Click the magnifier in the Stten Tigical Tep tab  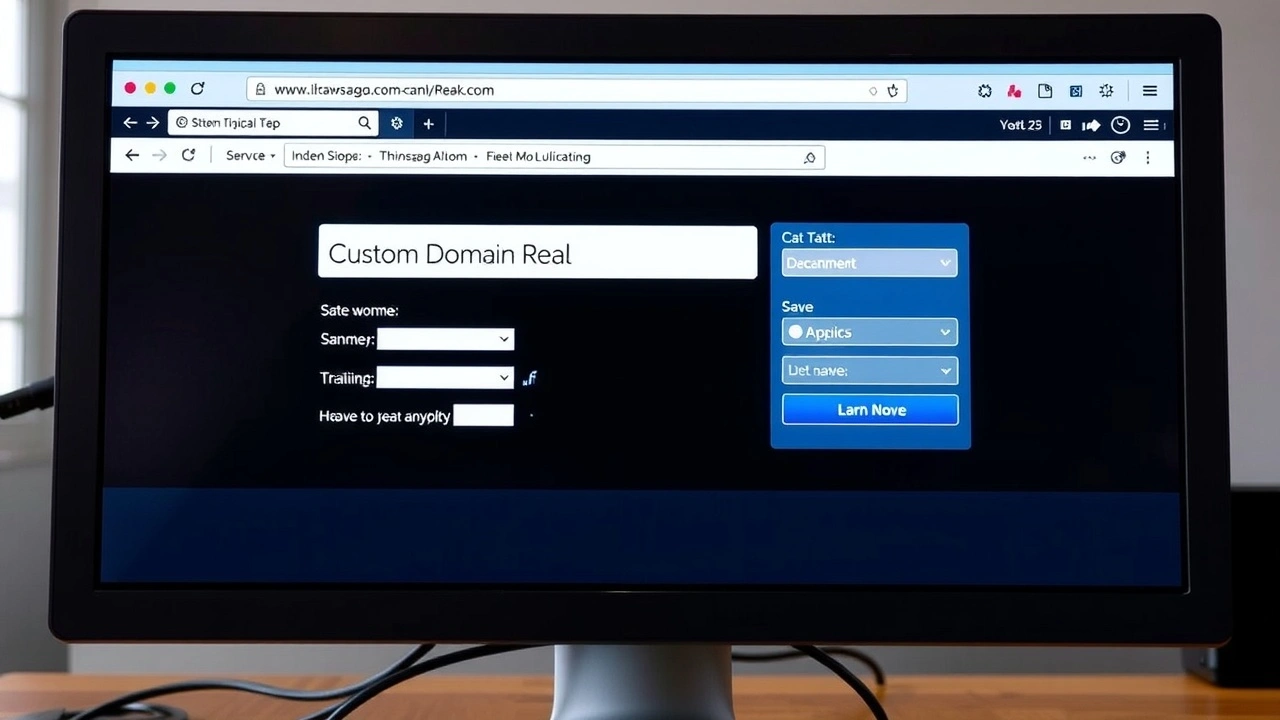click(x=365, y=123)
